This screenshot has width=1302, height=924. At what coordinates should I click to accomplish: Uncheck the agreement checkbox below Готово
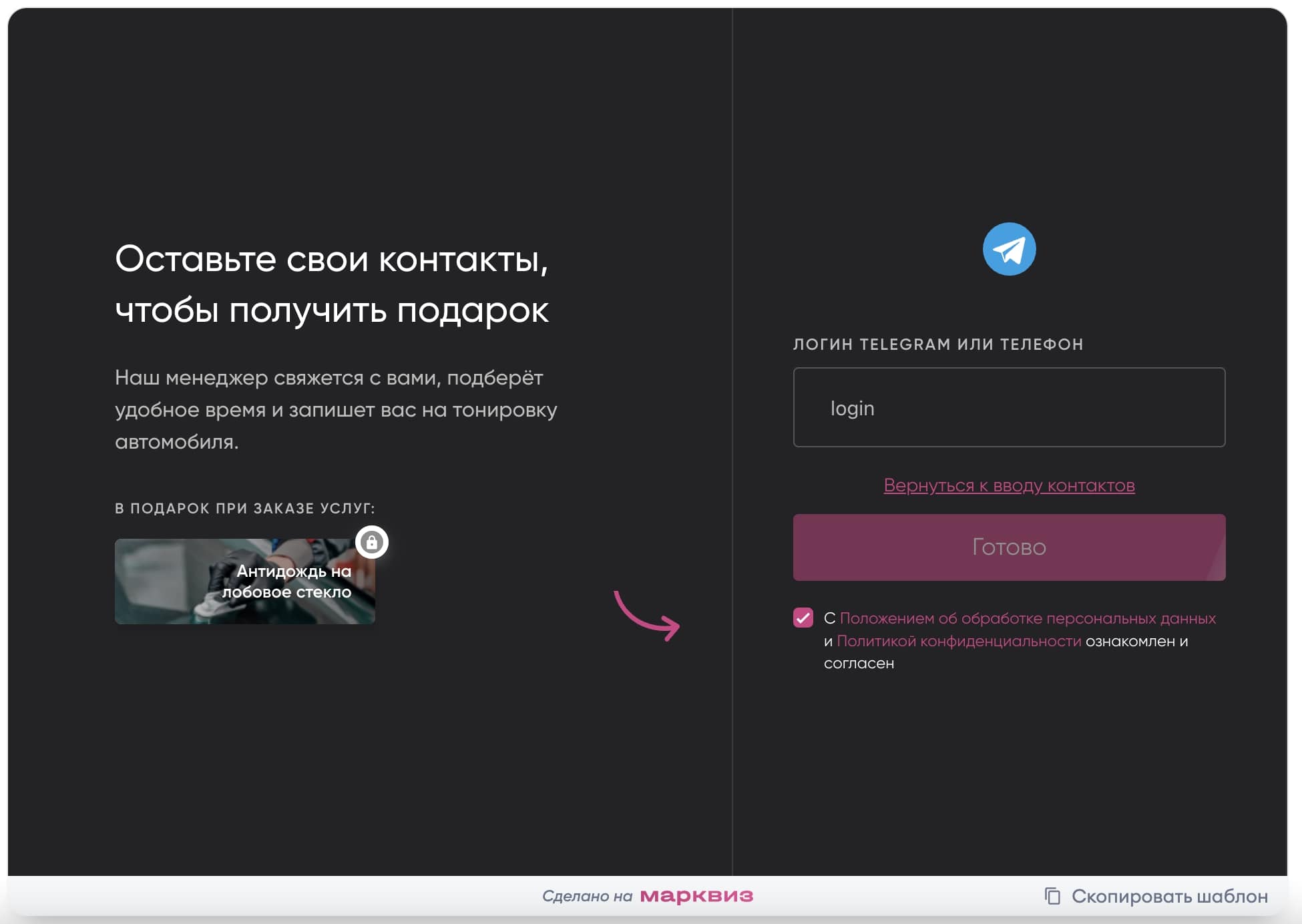click(x=803, y=618)
